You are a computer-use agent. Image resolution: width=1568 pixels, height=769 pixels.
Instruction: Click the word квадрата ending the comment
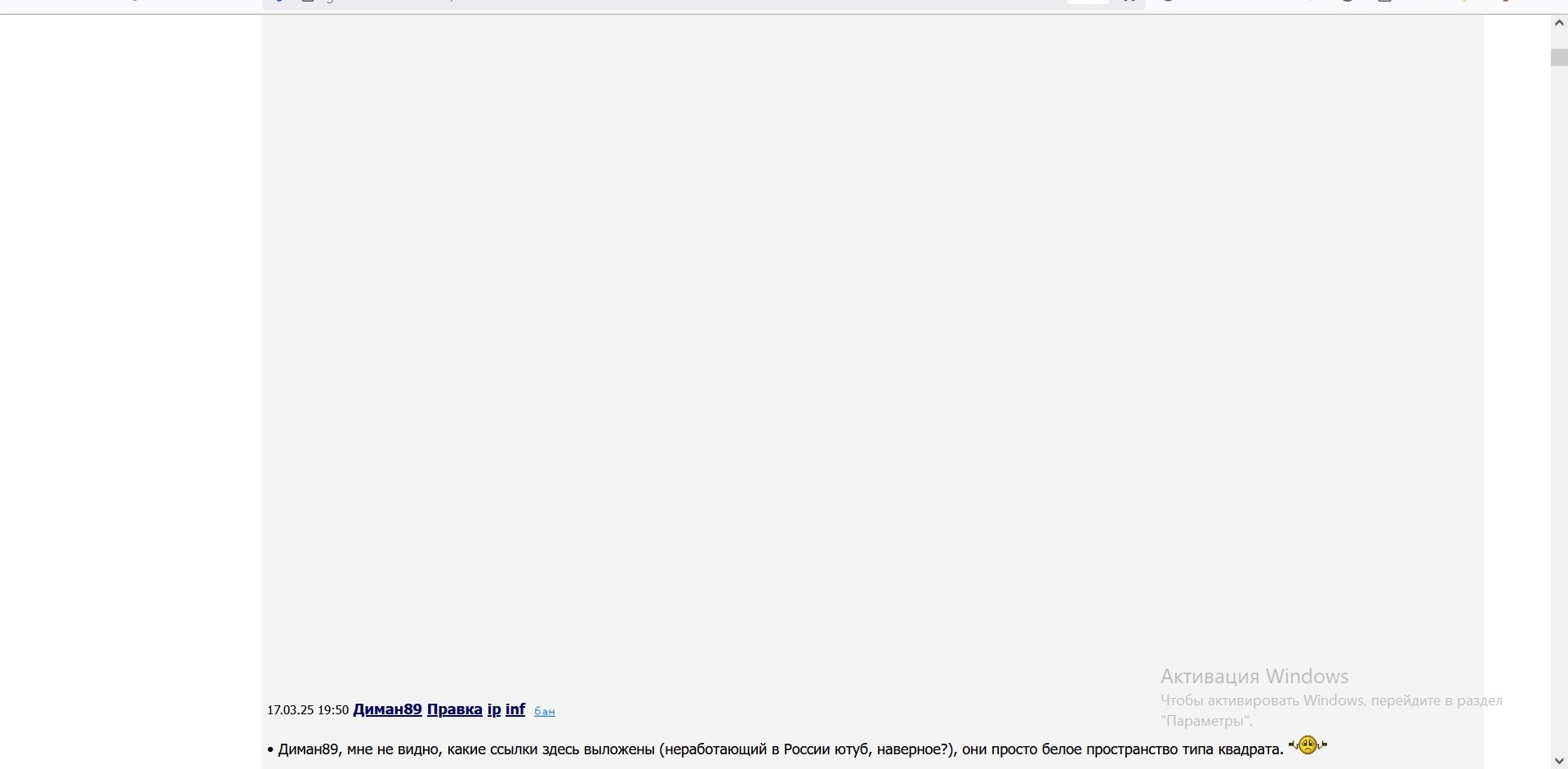(x=1251, y=749)
